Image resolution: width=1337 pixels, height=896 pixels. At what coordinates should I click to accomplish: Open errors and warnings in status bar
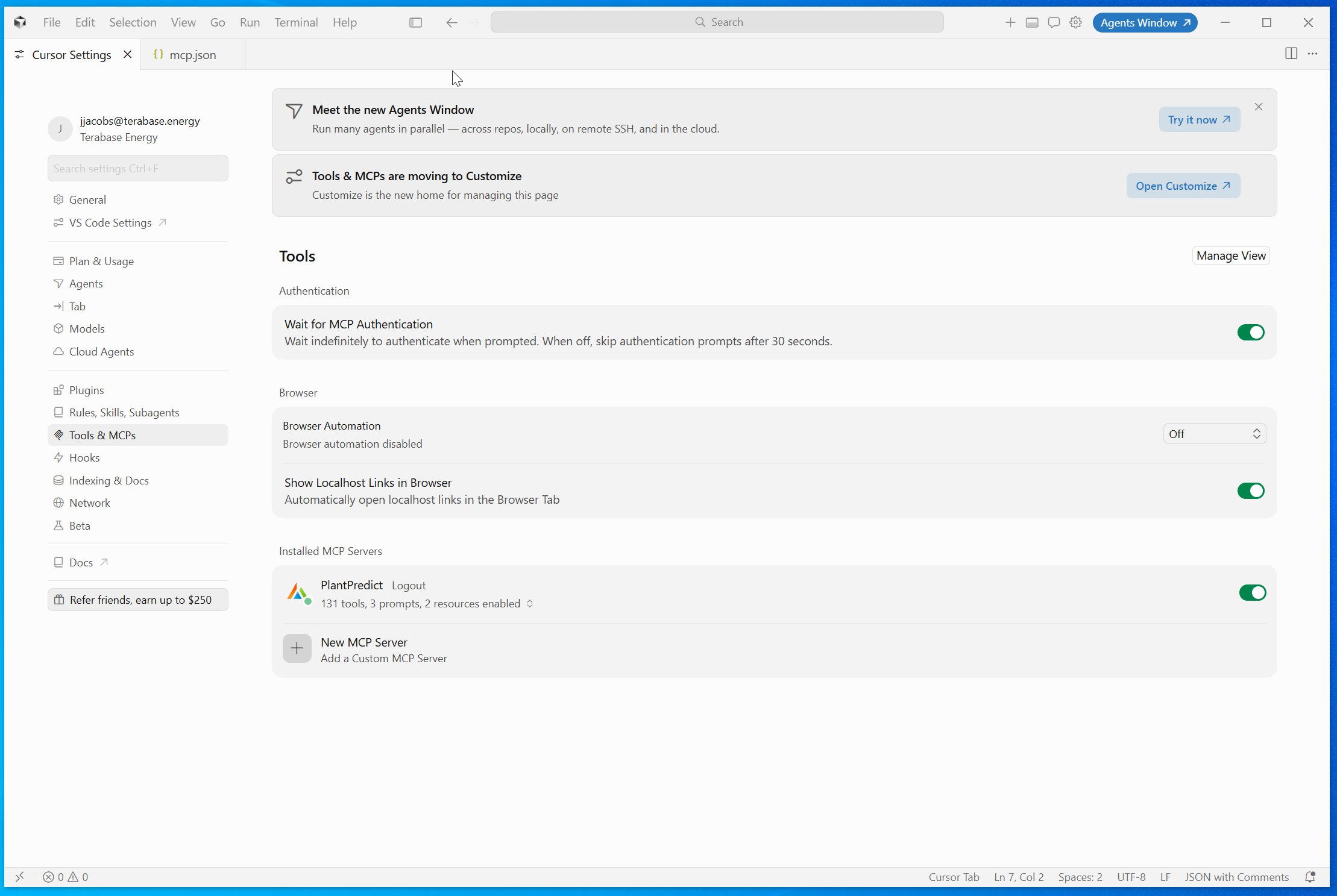point(66,877)
